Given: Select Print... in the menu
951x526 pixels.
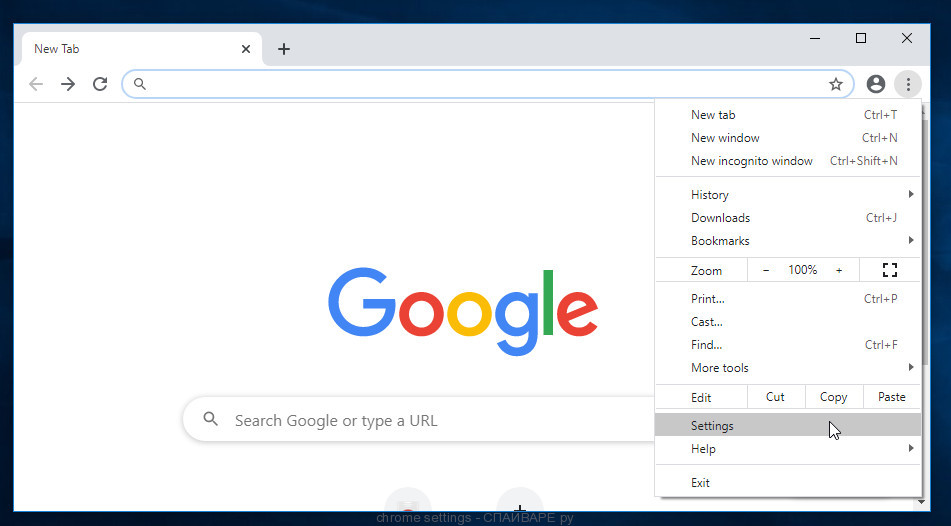Looking at the screenshot, I should click(788, 298).
